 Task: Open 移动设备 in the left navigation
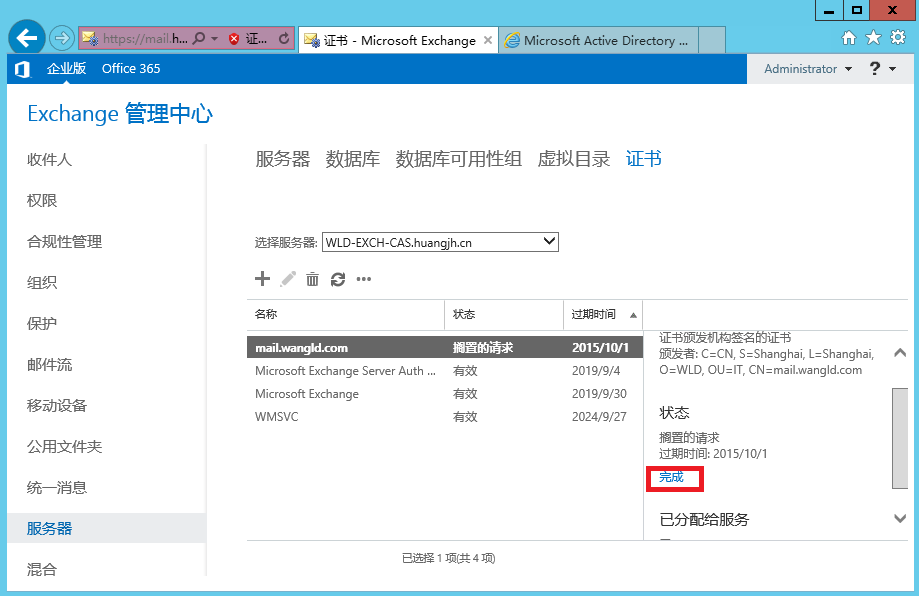click(x=57, y=406)
